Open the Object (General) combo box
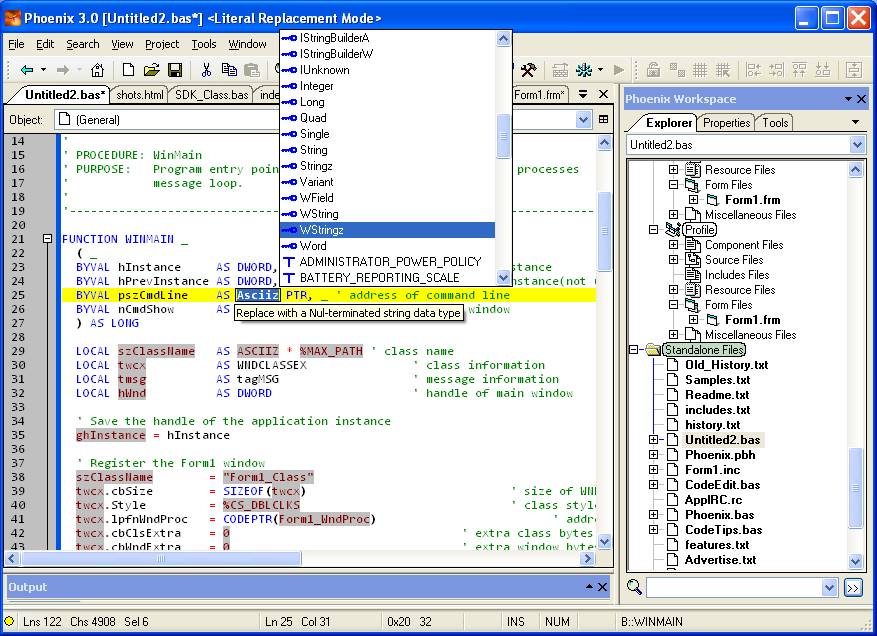The image size is (877, 636). [583, 119]
